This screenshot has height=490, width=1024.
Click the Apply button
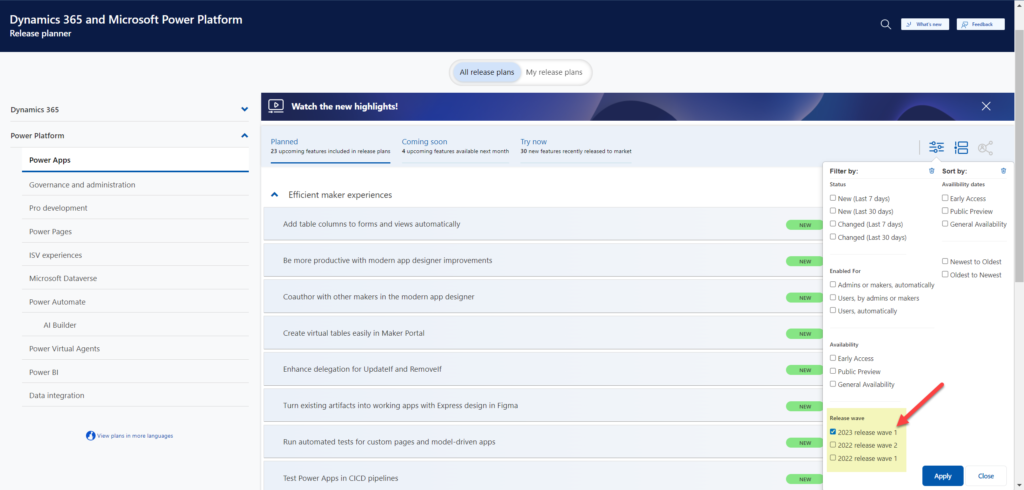[x=942, y=476]
